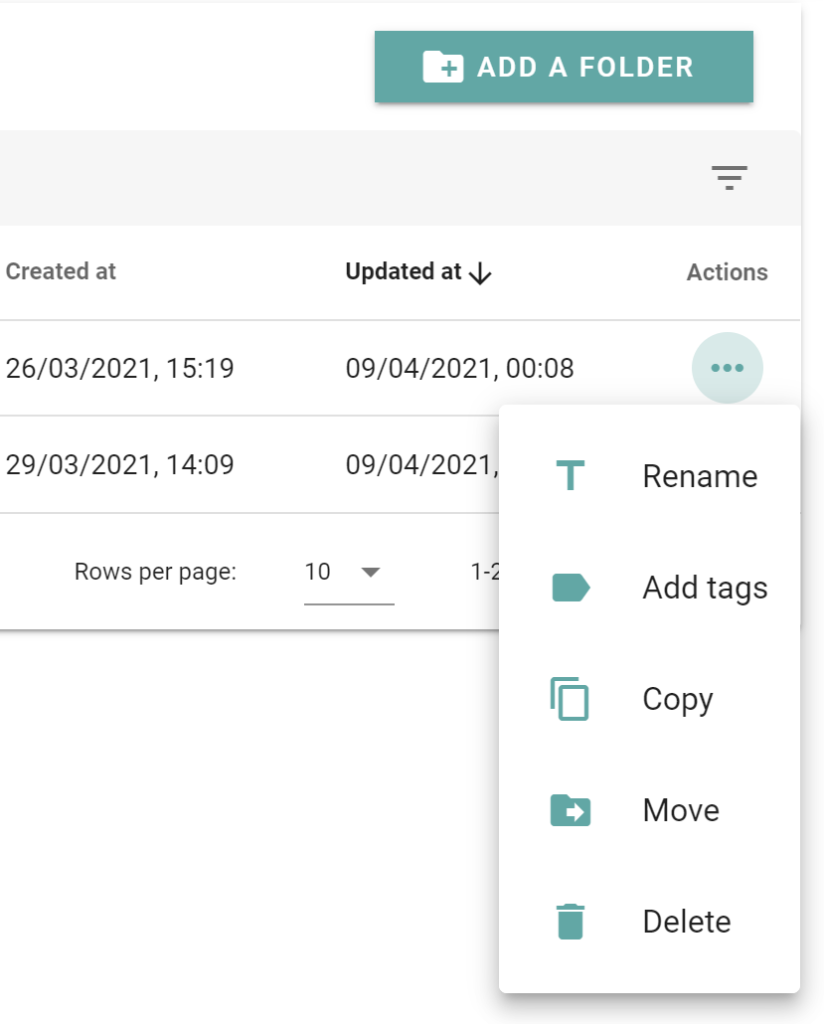Click the tag label icon

pos(571,587)
